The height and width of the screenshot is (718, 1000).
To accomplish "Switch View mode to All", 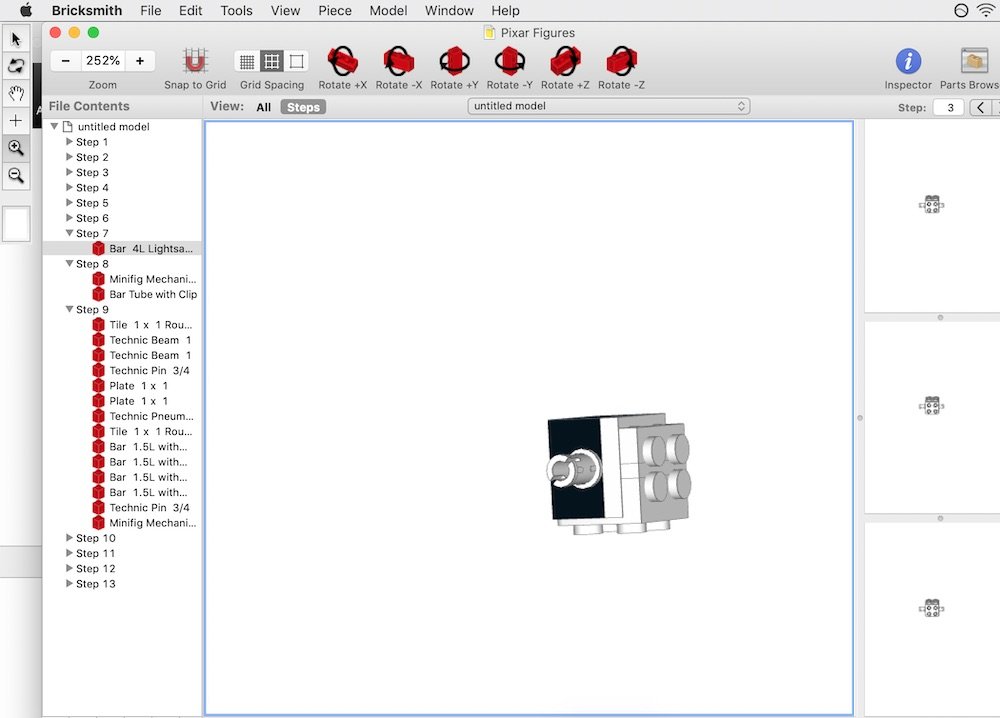I will (x=263, y=107).
